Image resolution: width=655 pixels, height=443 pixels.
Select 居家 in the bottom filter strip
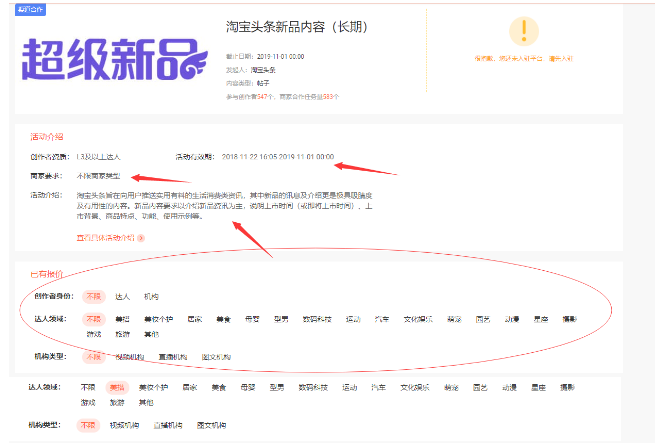coord(190,387)
